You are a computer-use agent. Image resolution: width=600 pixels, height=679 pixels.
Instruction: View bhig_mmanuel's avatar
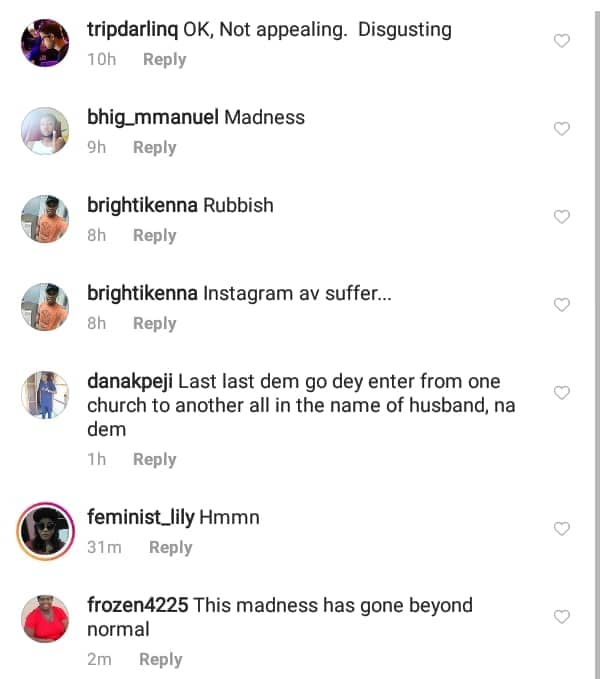point(45,131)
